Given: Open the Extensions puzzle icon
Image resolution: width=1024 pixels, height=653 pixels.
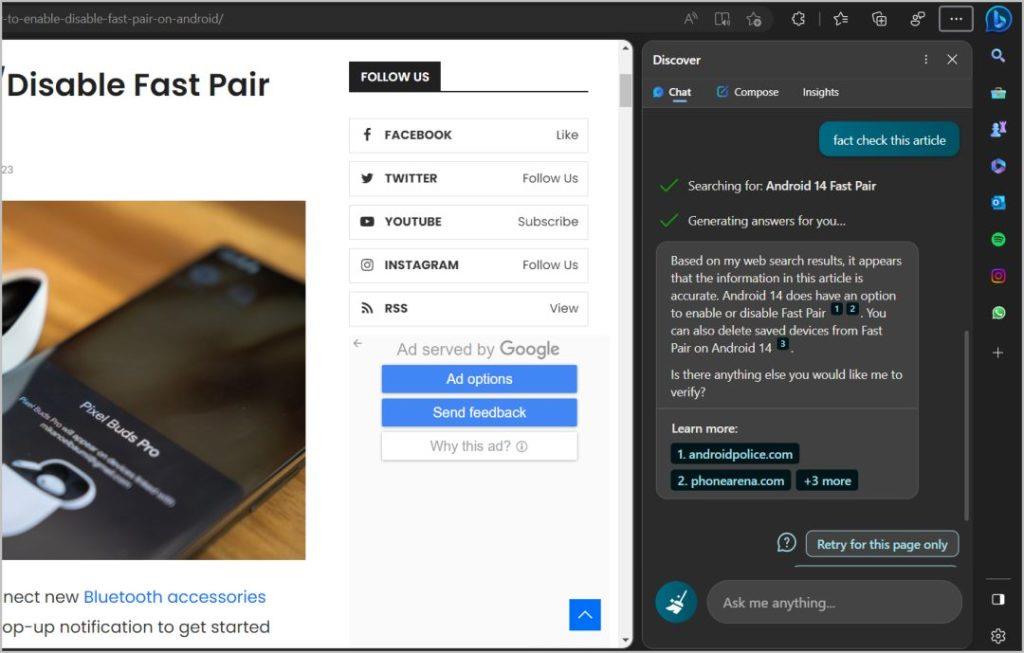Looking at the screenshot, I should click(x=798, y=19).
